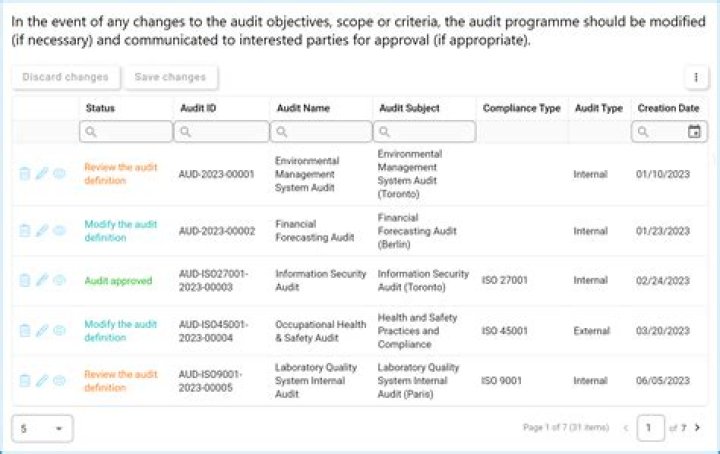Click 'Modify the audit definition' for AUD-ISO45001 row

(120, 331)
